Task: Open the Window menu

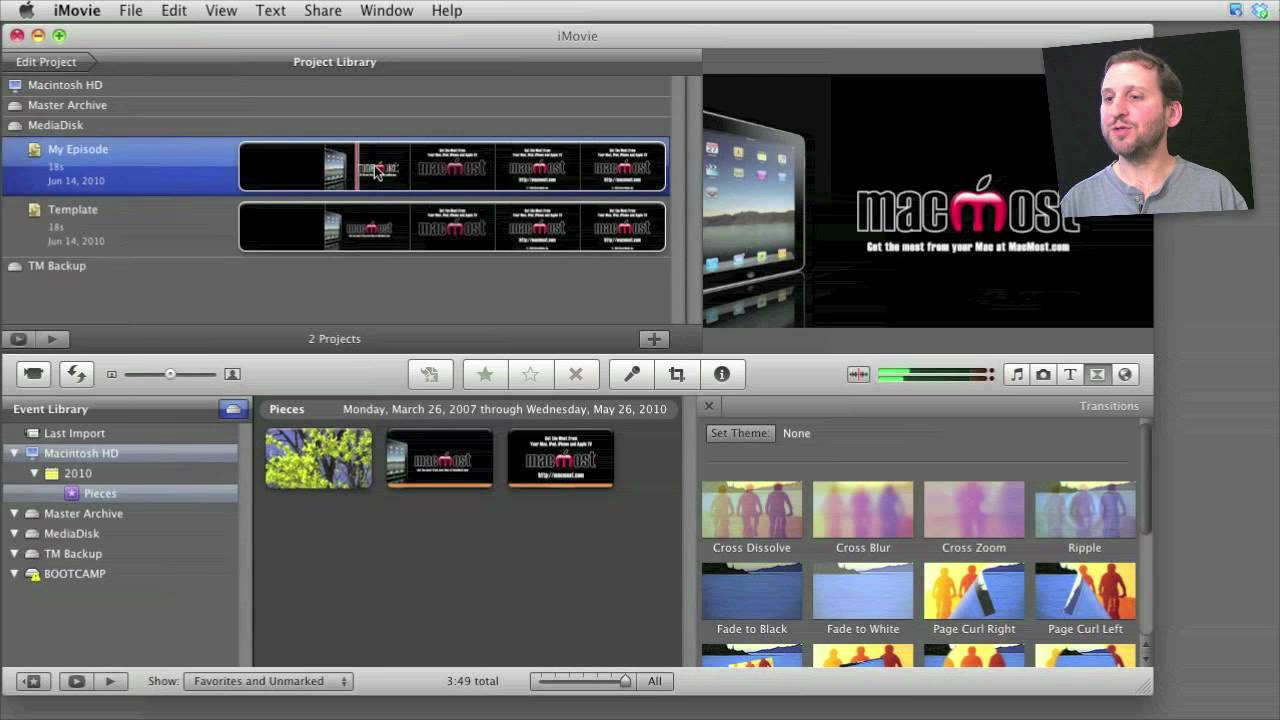Action: click(x=386, y=10)
